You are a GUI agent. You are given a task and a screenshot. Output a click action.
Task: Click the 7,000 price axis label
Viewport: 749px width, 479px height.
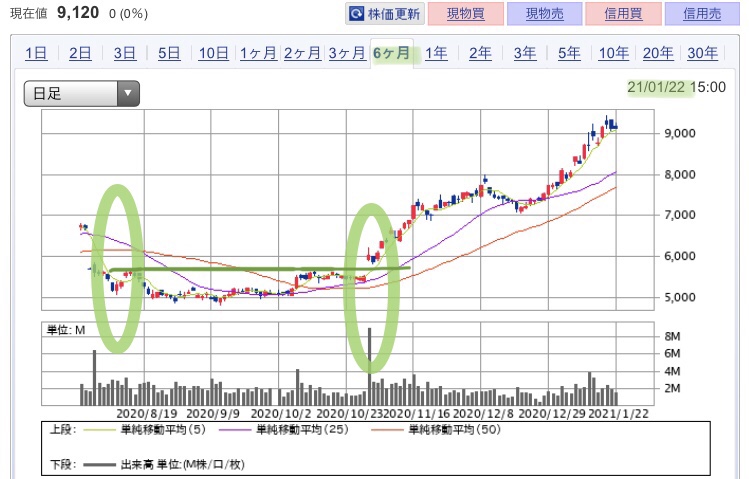point(680,215)
